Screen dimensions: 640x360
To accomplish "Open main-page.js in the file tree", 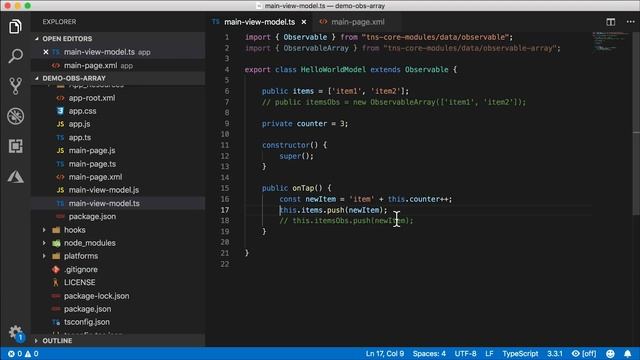I will click(x=91, y=151).
